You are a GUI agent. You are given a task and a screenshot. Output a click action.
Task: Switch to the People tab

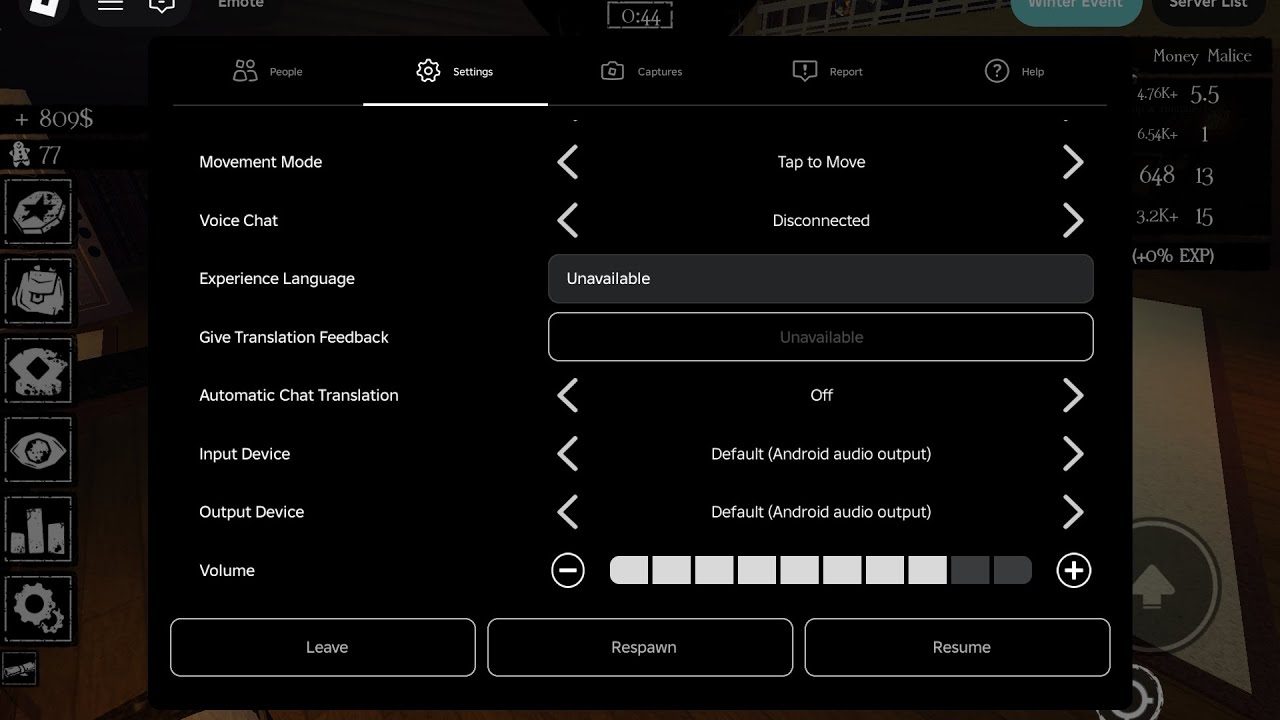coord(267,71)
